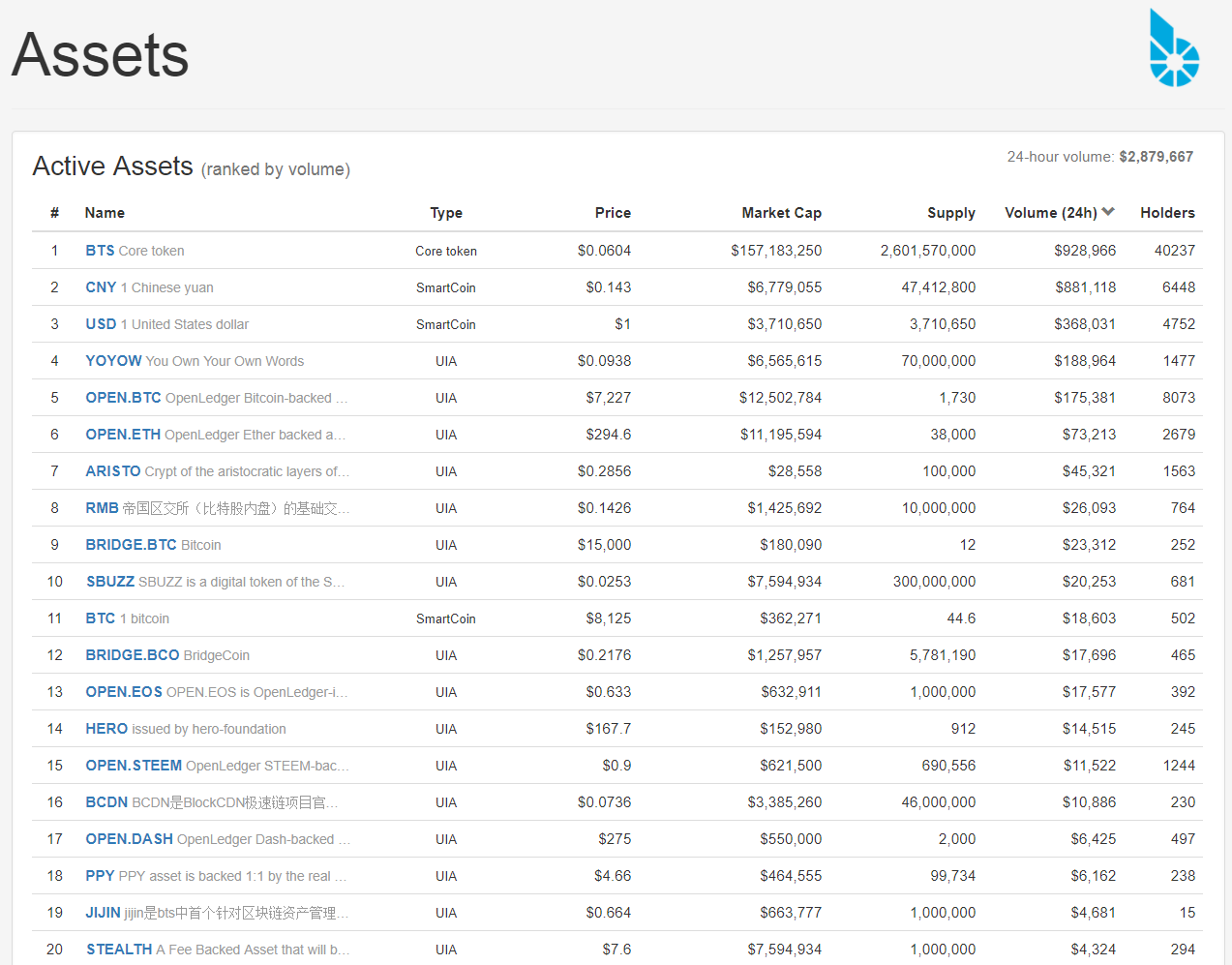Click the Assets page title
This screenshot has height=965, width=1232.
[x=101, y=54]
